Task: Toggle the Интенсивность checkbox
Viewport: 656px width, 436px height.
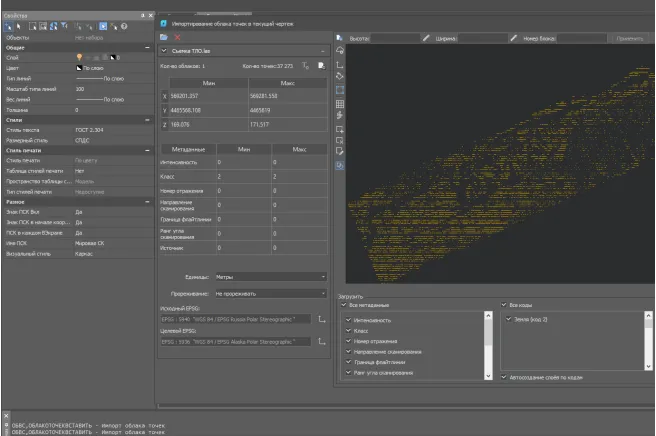Action: point(348,320)
